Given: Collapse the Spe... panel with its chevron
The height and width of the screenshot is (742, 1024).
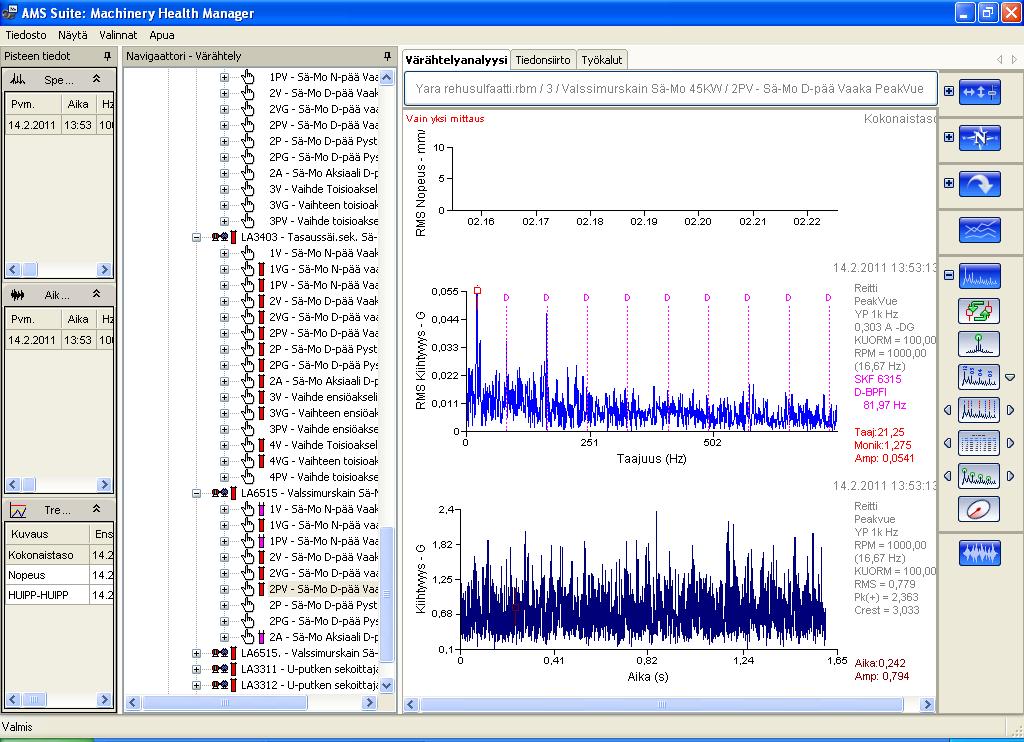Looking at the screenshot, I should point(97,79).
